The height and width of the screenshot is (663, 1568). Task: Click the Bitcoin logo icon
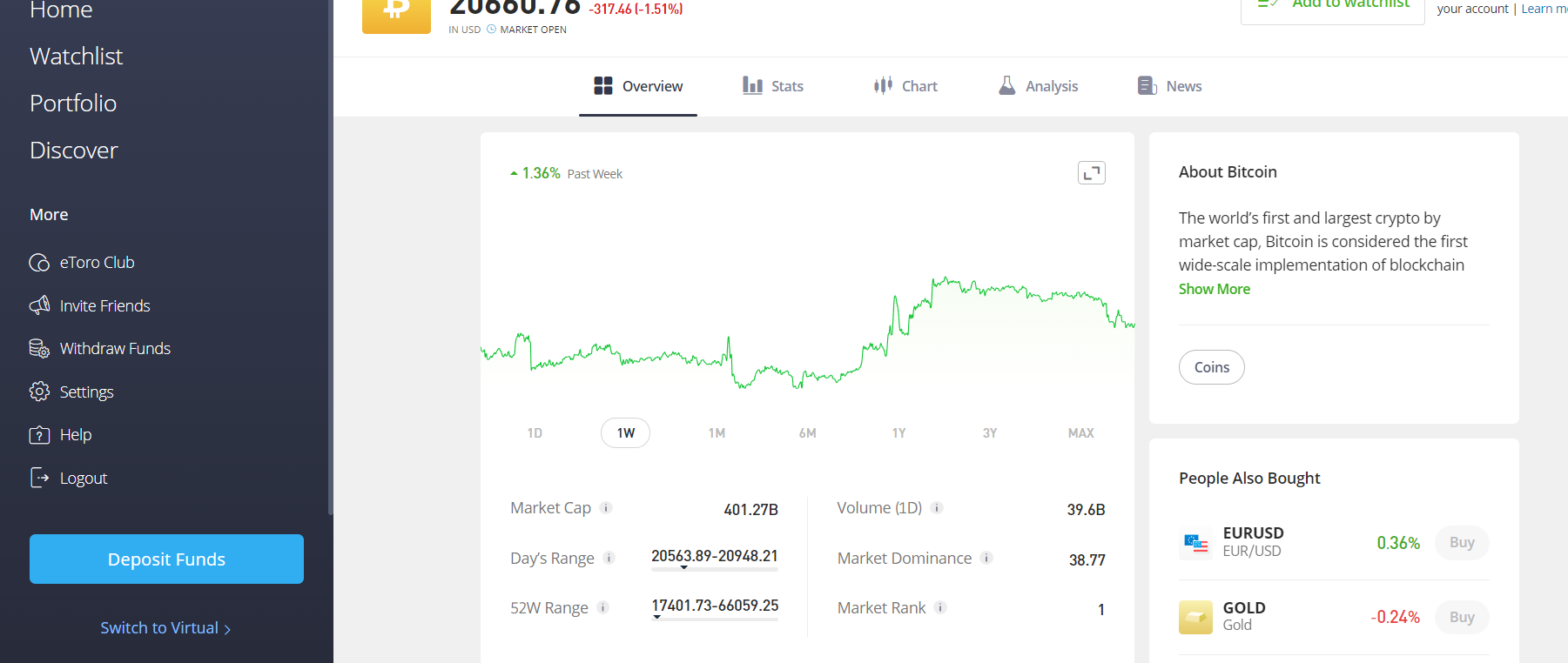tap(396, 16)
